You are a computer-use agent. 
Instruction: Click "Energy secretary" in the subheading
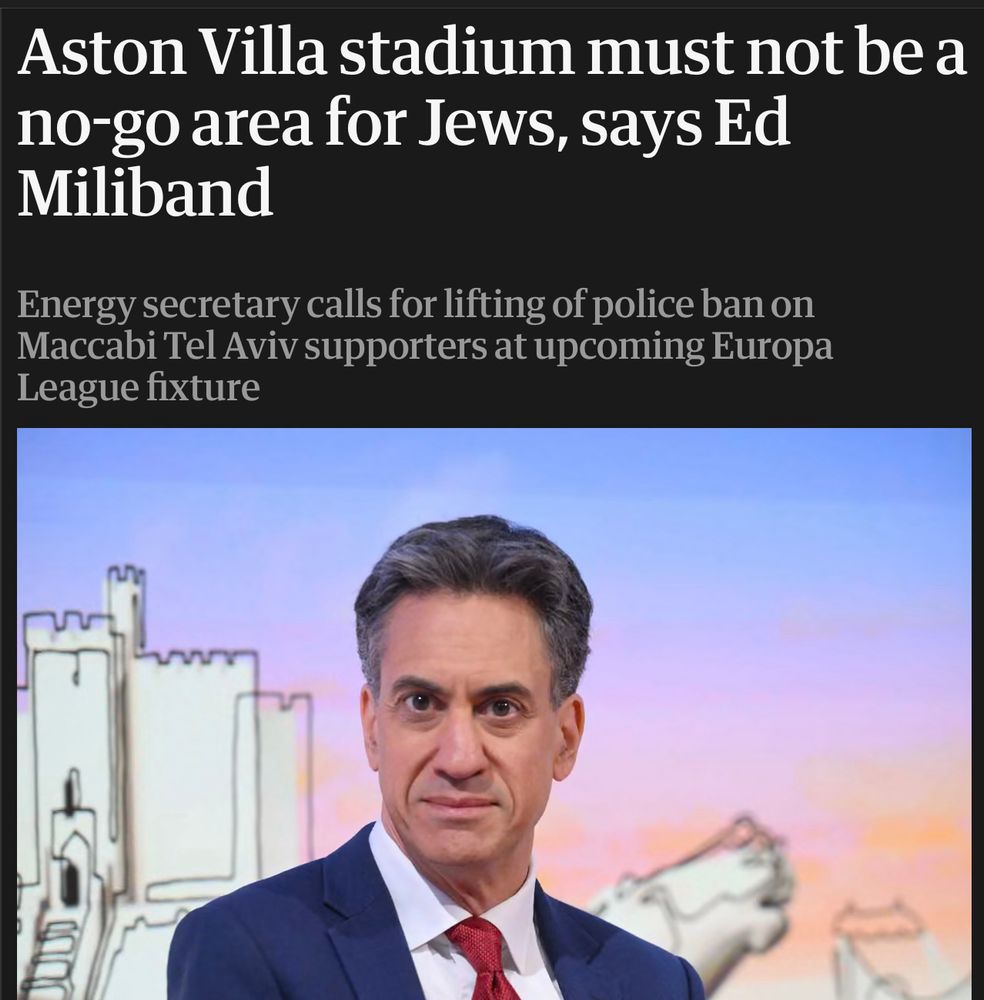[x=158, y=306]
